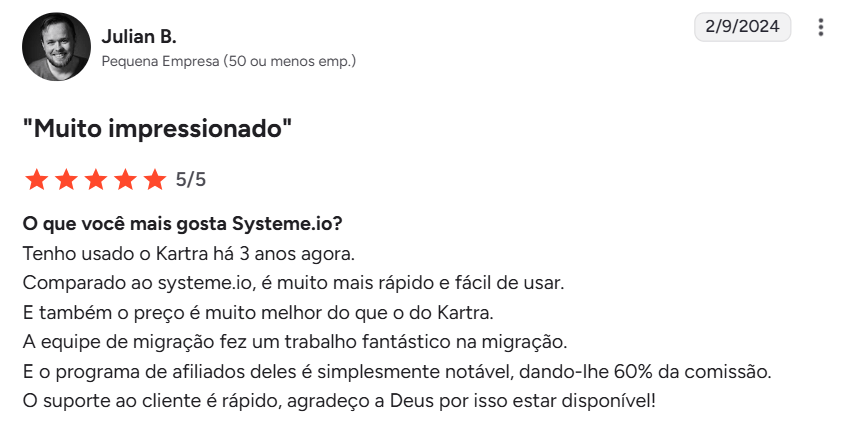
Task: Click the second rating star
Action: coord(66,180)
